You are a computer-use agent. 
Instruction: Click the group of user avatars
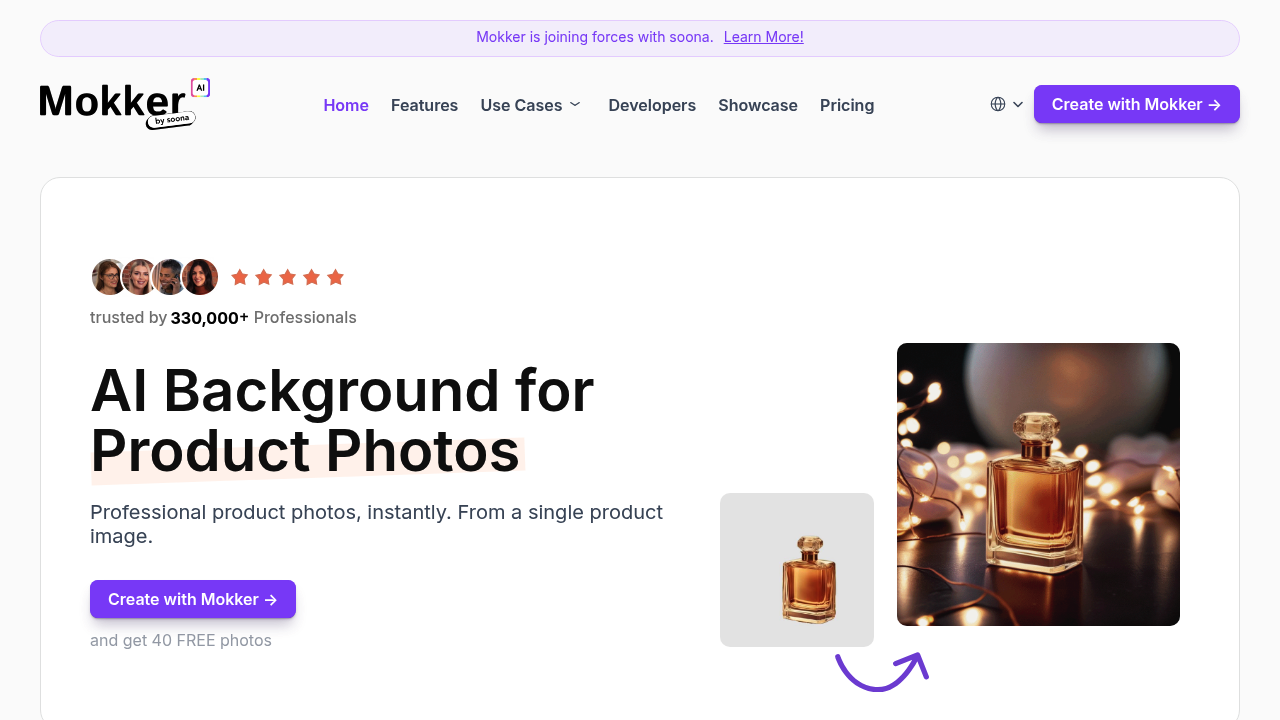pyautogui.click(x=155, y=277)
